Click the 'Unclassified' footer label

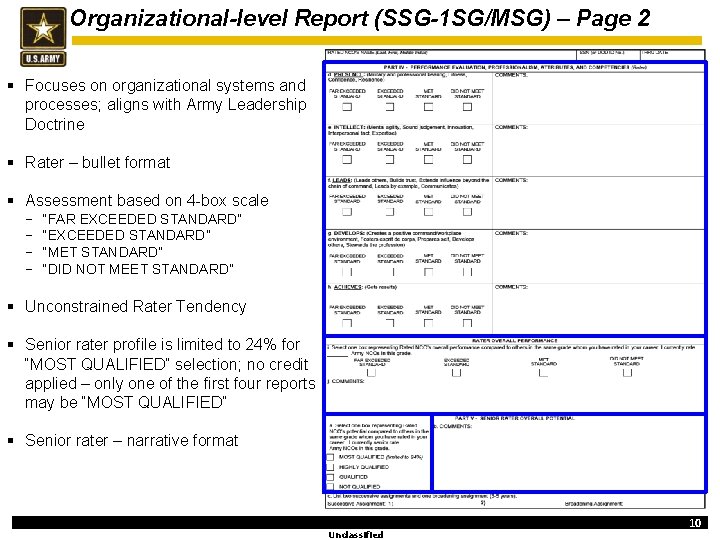[x=356, y=534]
